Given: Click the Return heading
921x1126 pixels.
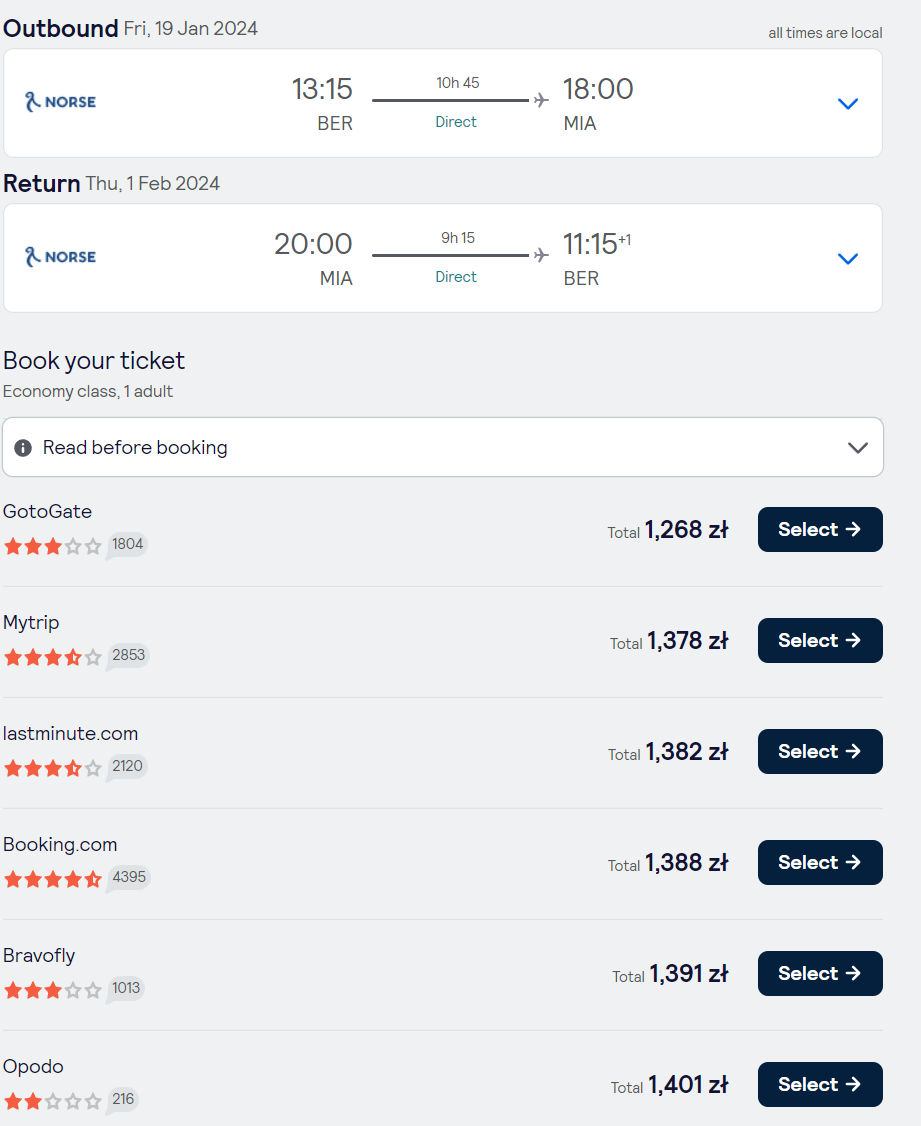Looking at the screenshot, I should [42, 183].
